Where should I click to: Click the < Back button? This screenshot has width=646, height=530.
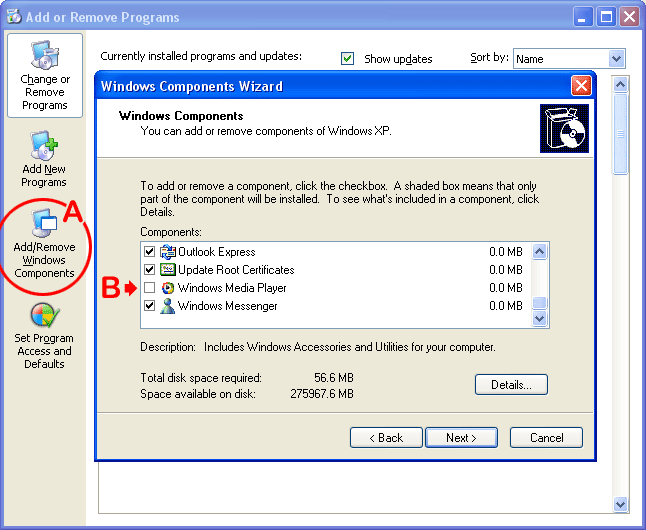[386, 437]
